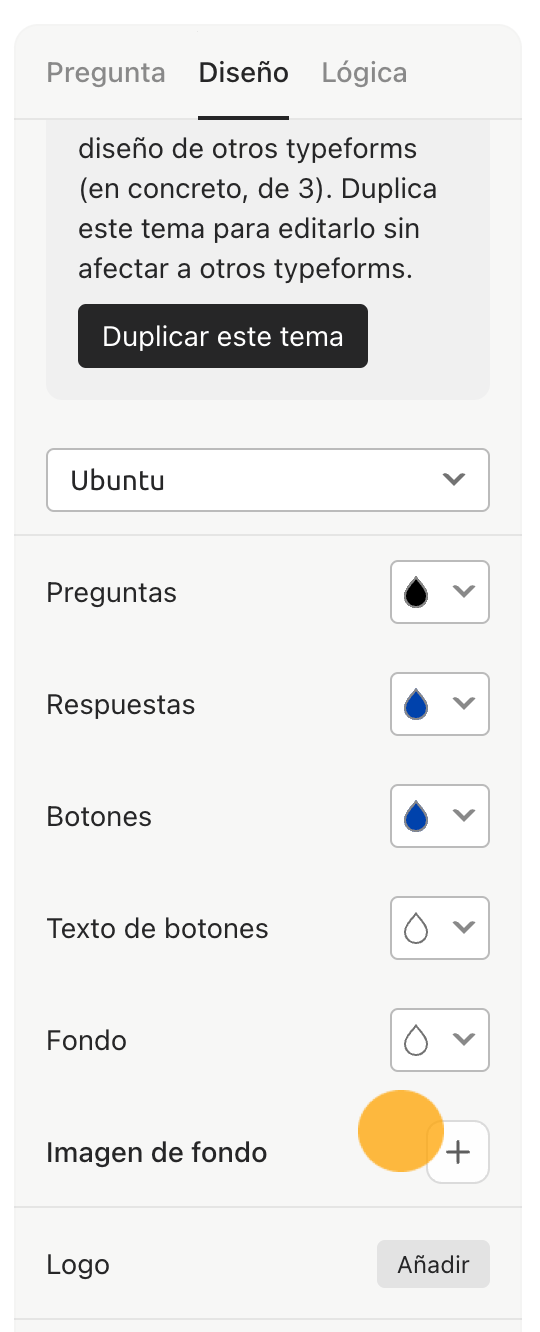The width and height of the screenshot is (540, 1332).
Task: Open the Ubuntu font dropdown
Action: (268, 480)
